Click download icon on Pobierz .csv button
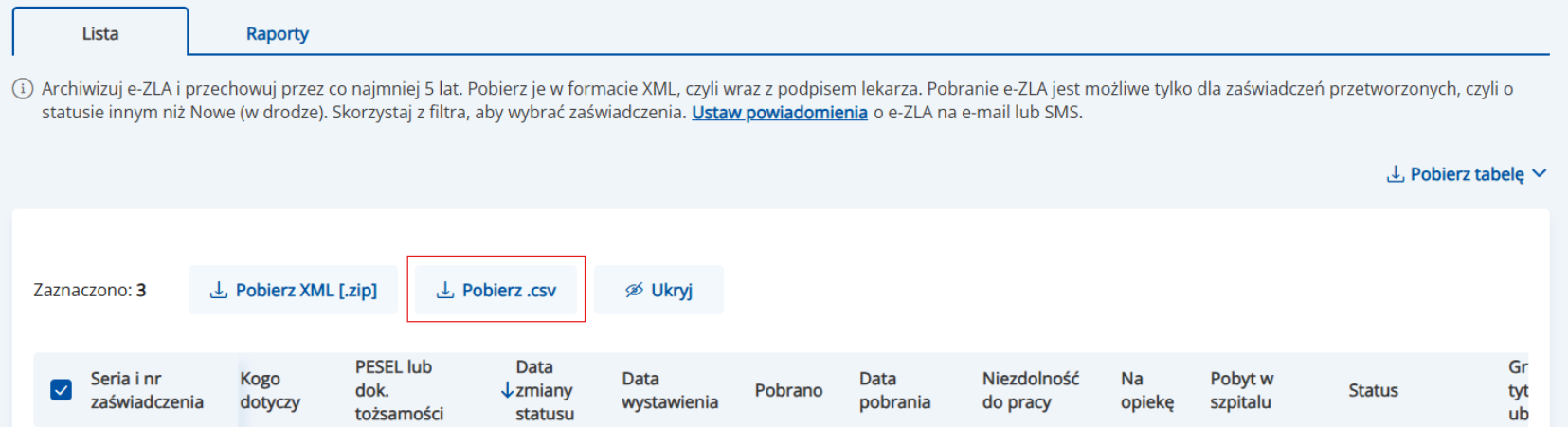This screenshot has width=1568, height=427. coord(445,290)
